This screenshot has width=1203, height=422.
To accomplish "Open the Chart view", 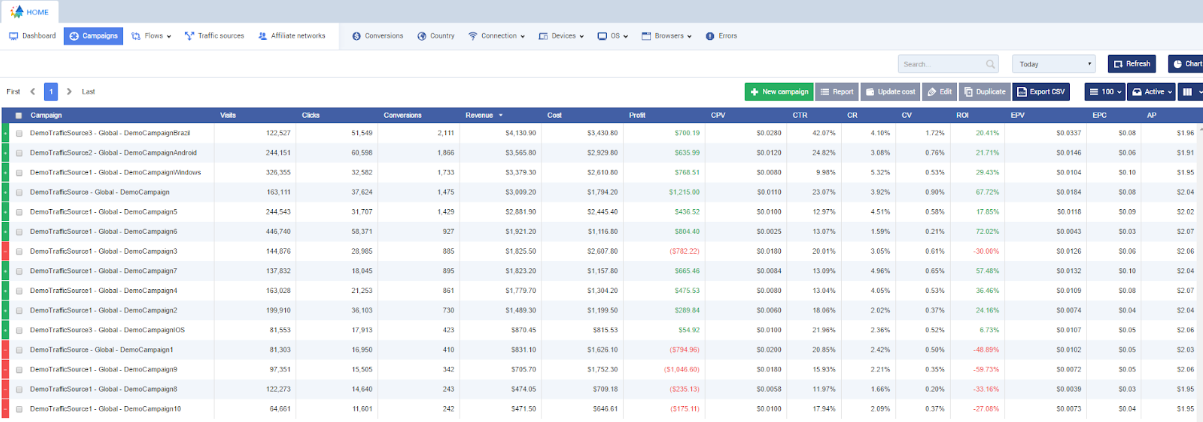I will 1185,64.
